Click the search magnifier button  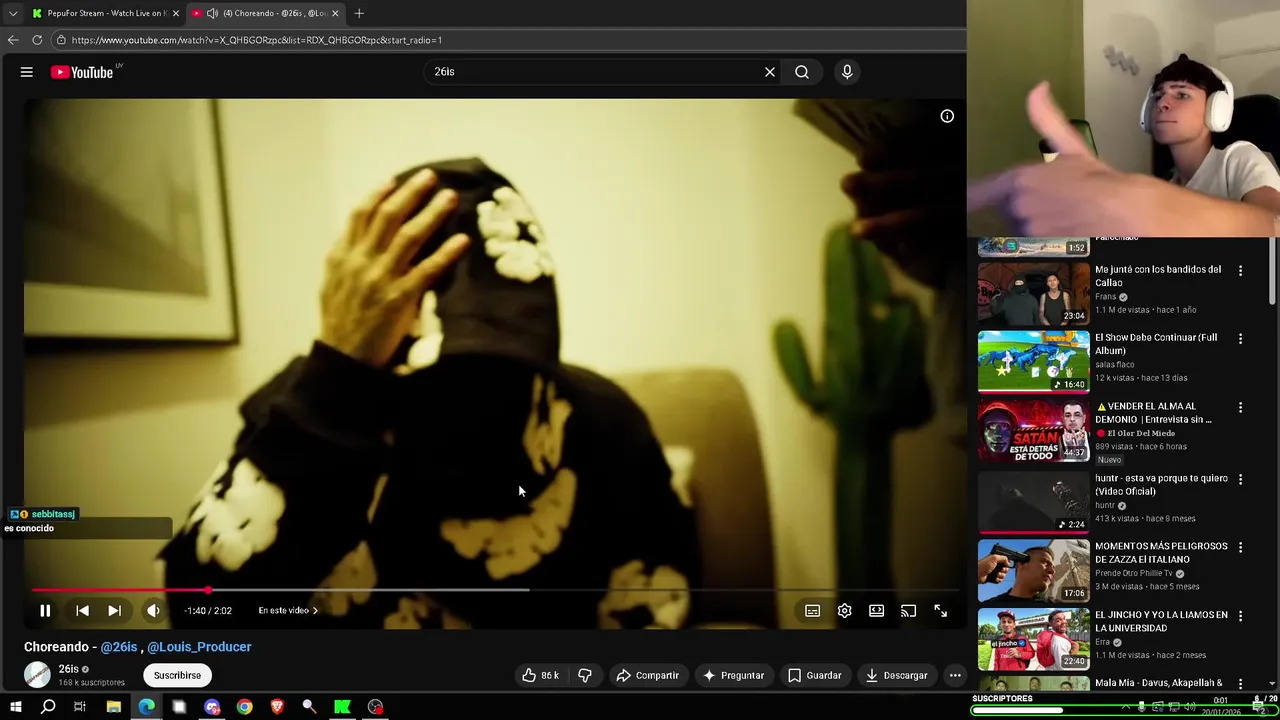click(x=802, y=72)
